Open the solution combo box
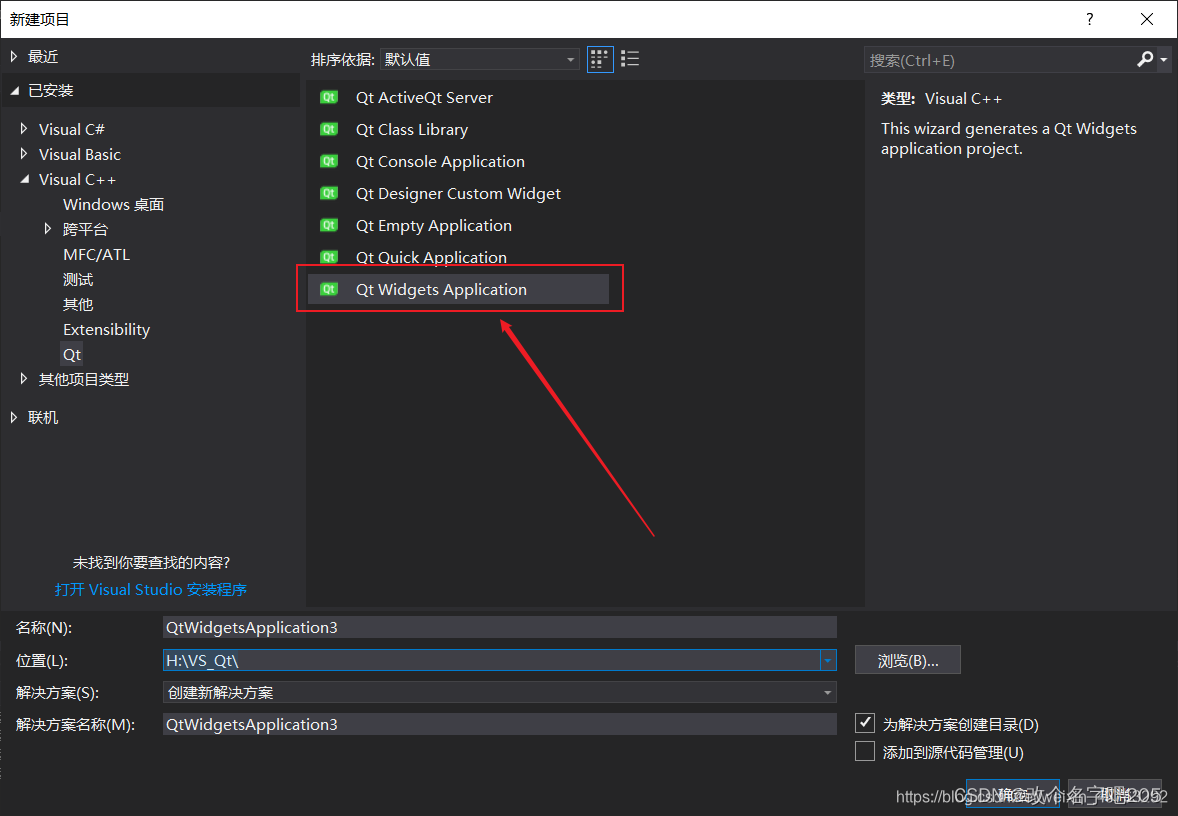 tap(500, 692)
